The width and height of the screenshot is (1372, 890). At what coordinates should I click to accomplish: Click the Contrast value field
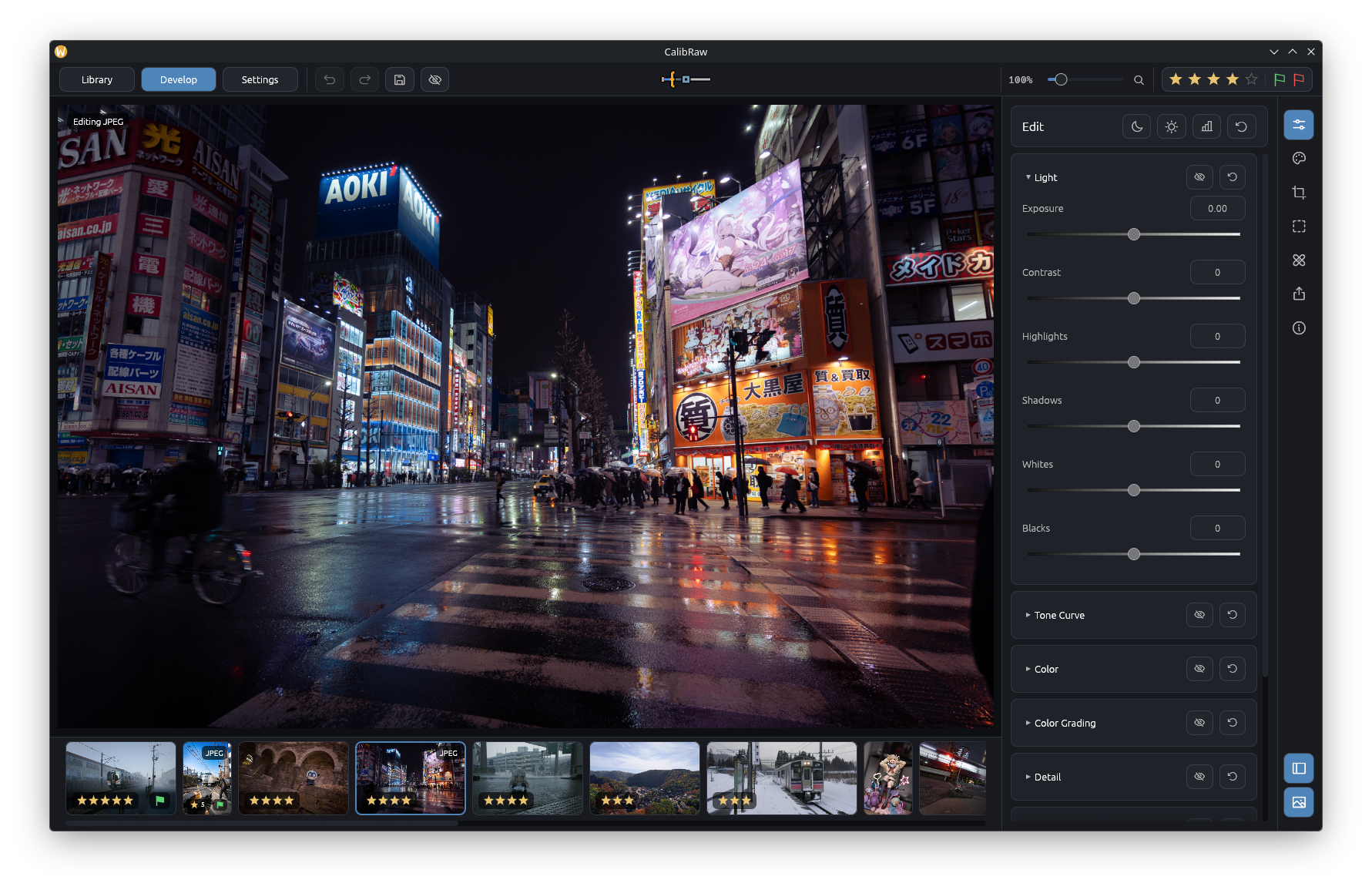1218,272
